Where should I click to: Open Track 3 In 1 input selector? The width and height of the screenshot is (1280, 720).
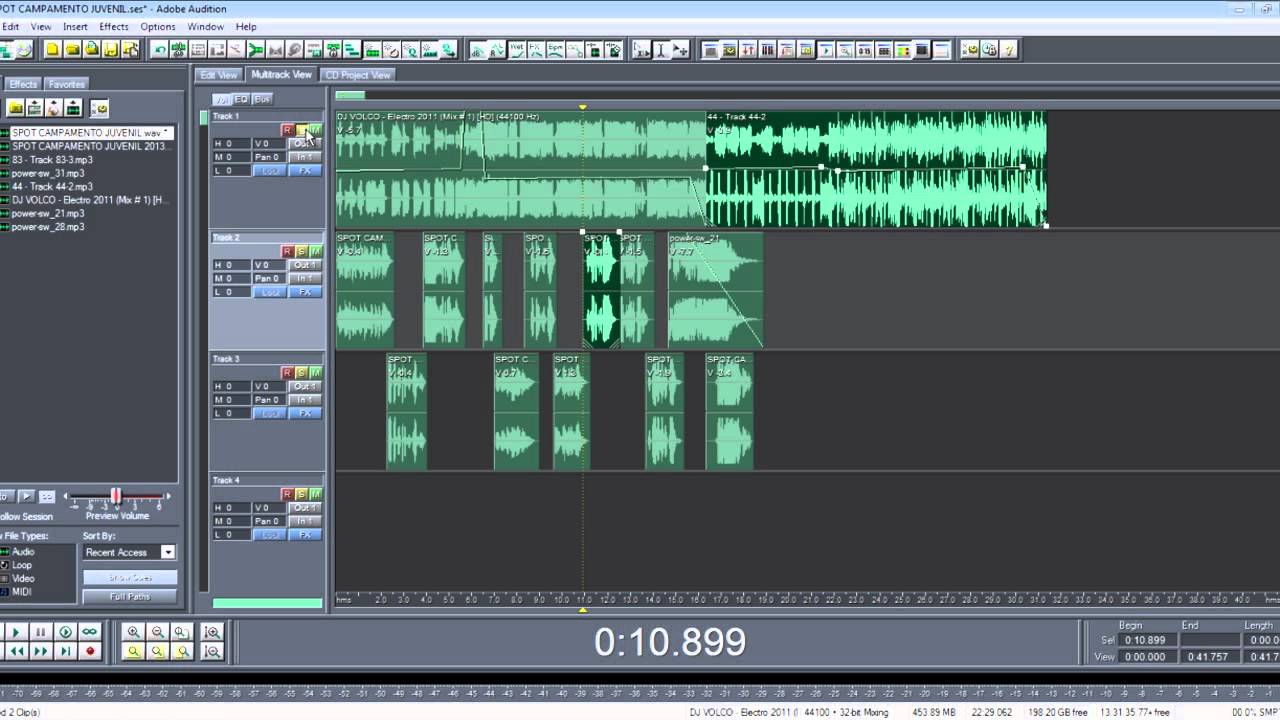point(304,400)
